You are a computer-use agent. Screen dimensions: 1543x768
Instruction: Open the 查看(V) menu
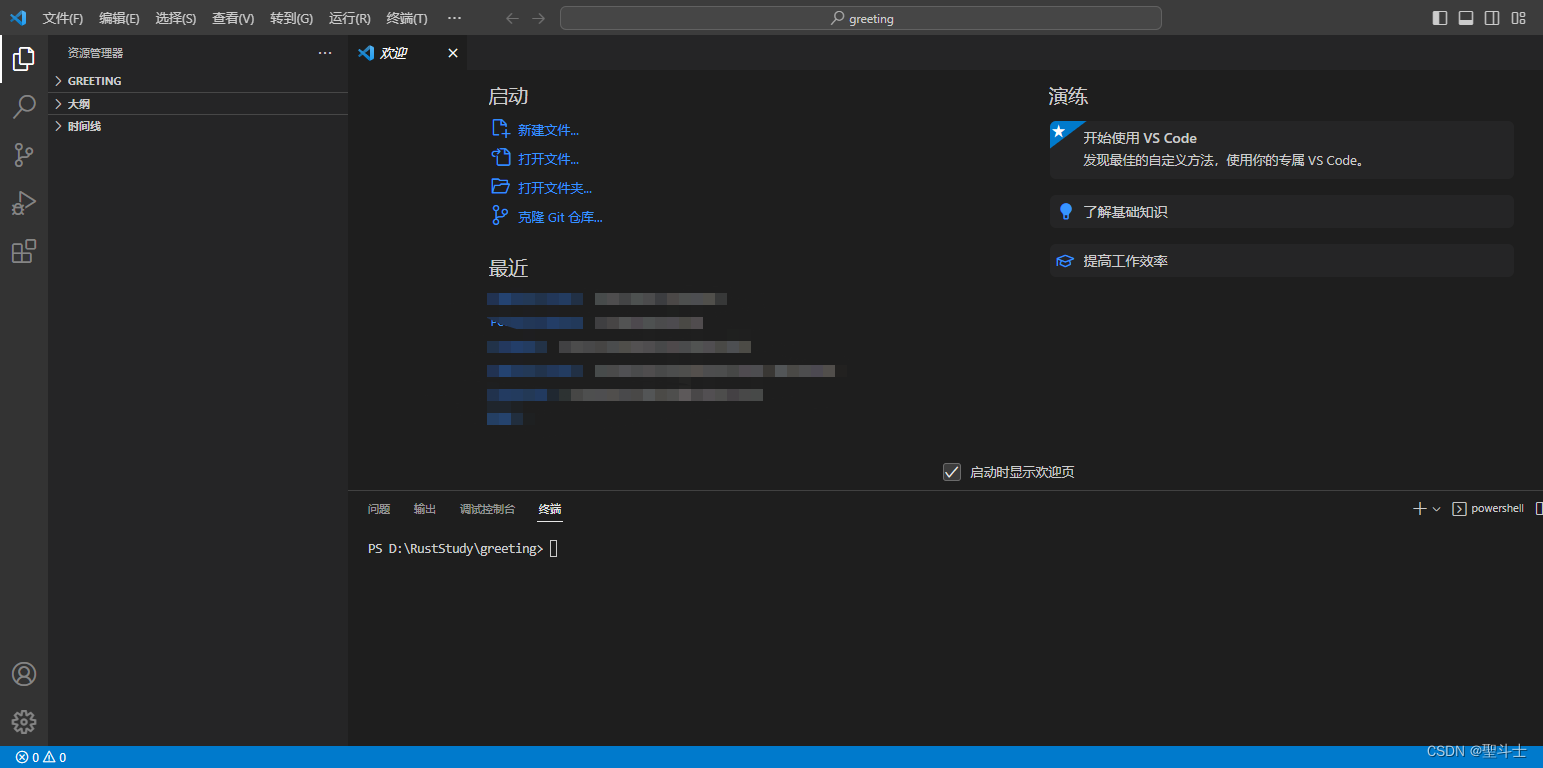coord(233,19)
